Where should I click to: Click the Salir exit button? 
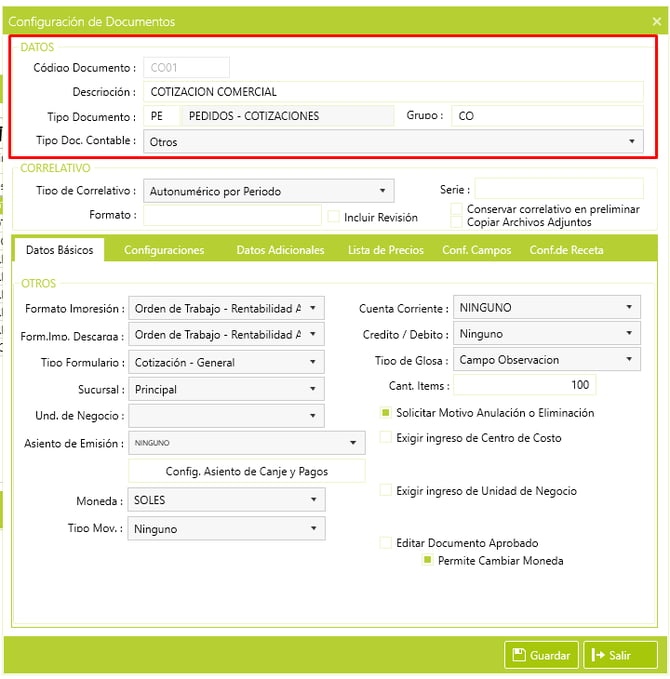(x=620, y=655)
